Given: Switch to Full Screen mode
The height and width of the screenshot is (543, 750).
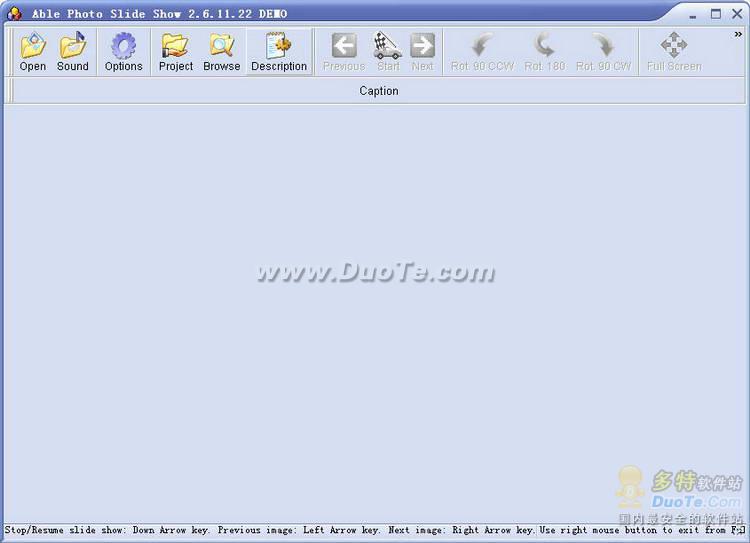Looking at the screenshot, I should point(674,52).
